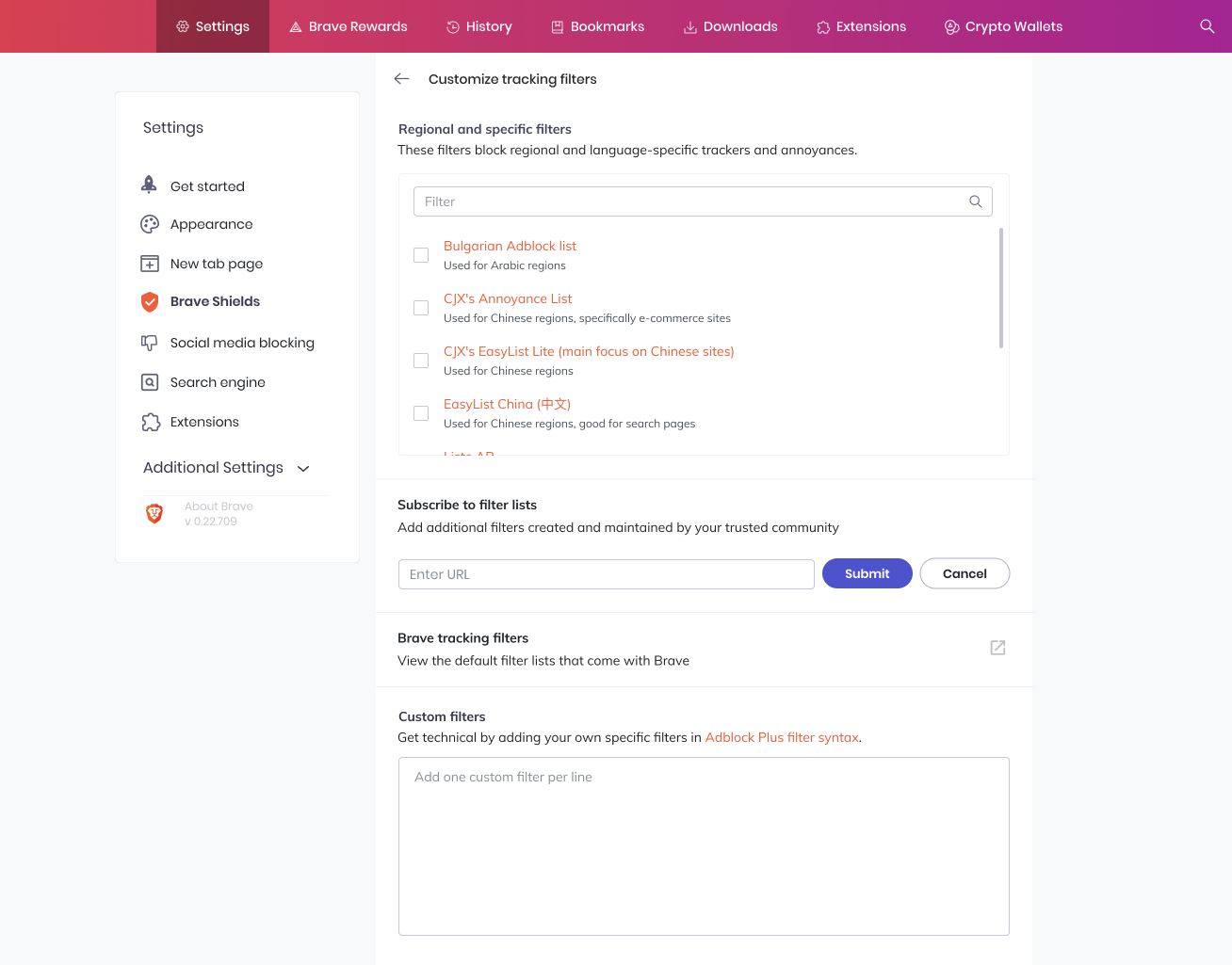Click the Submit button

point(867,573)
